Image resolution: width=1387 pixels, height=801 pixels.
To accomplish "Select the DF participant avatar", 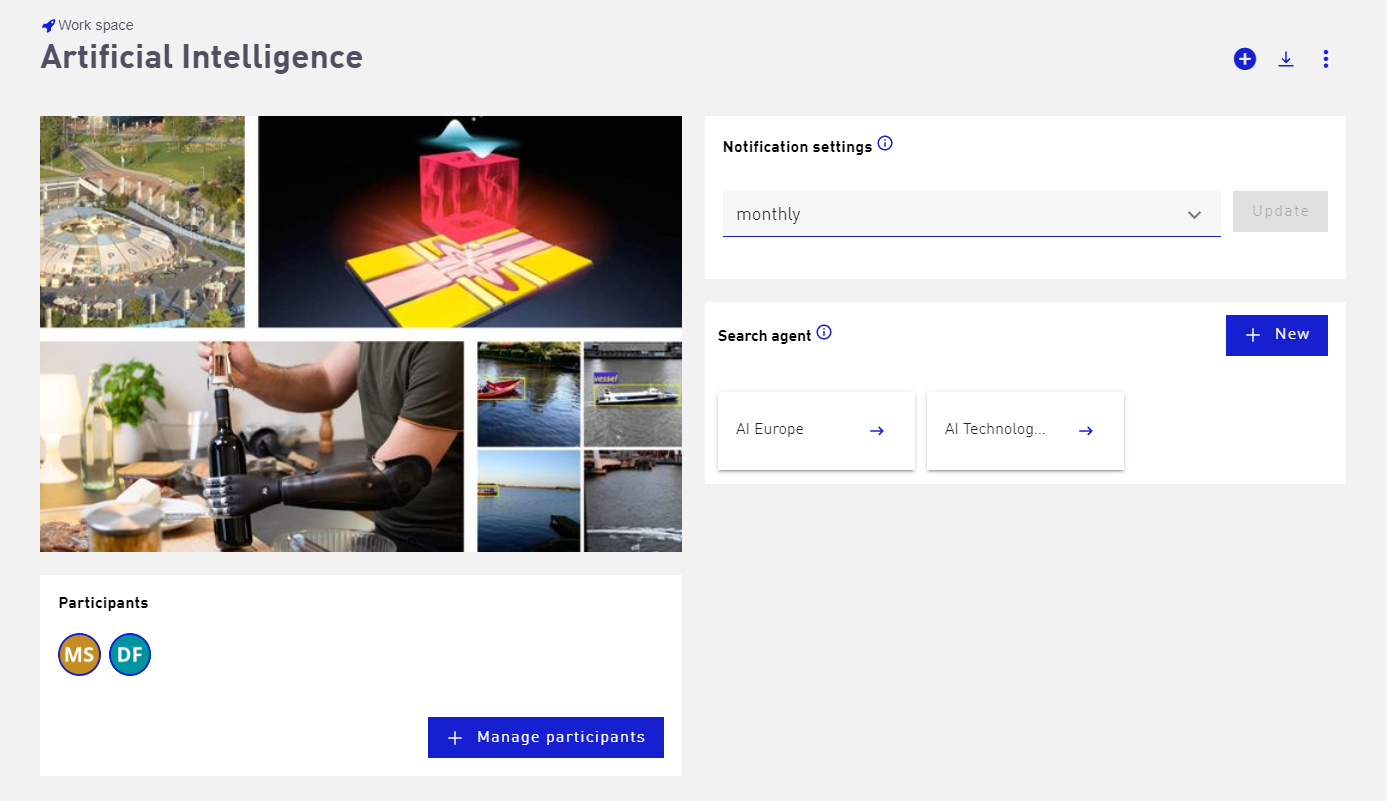I will 130,655.
